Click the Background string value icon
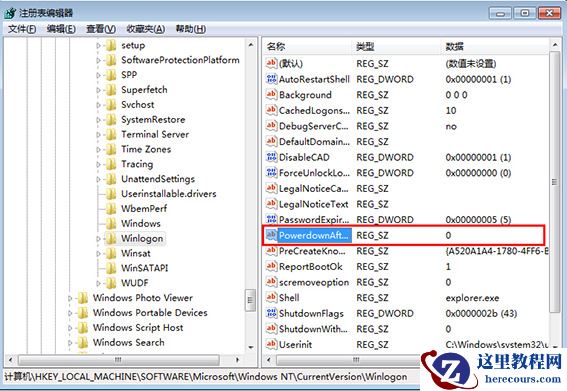Viewport: 567px width, 391px height. (271, 94)
